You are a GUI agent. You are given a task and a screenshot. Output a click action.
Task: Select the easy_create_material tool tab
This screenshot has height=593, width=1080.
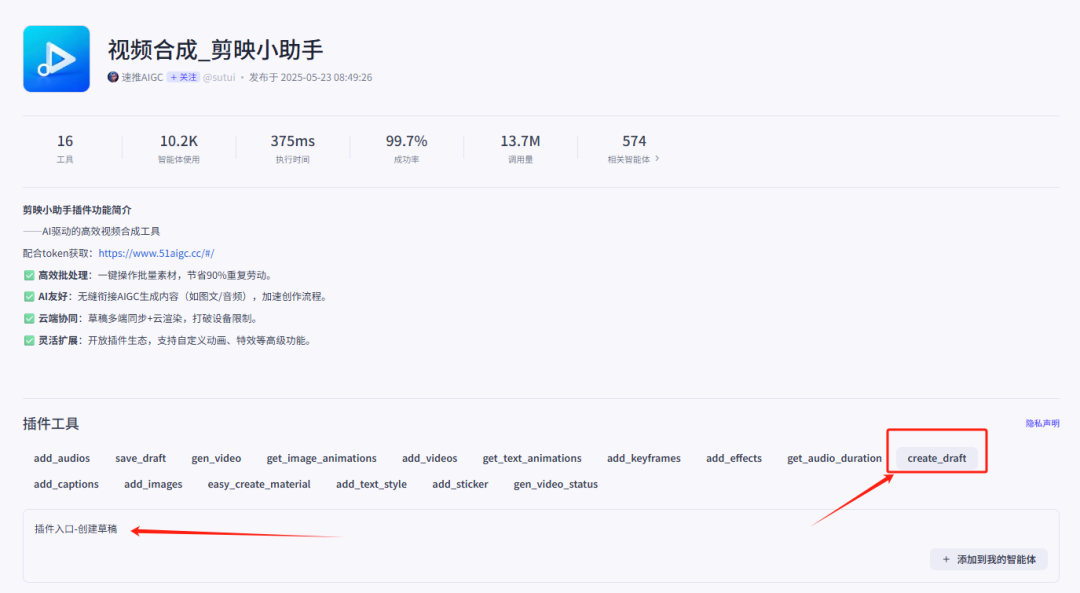tap(259, 484)
